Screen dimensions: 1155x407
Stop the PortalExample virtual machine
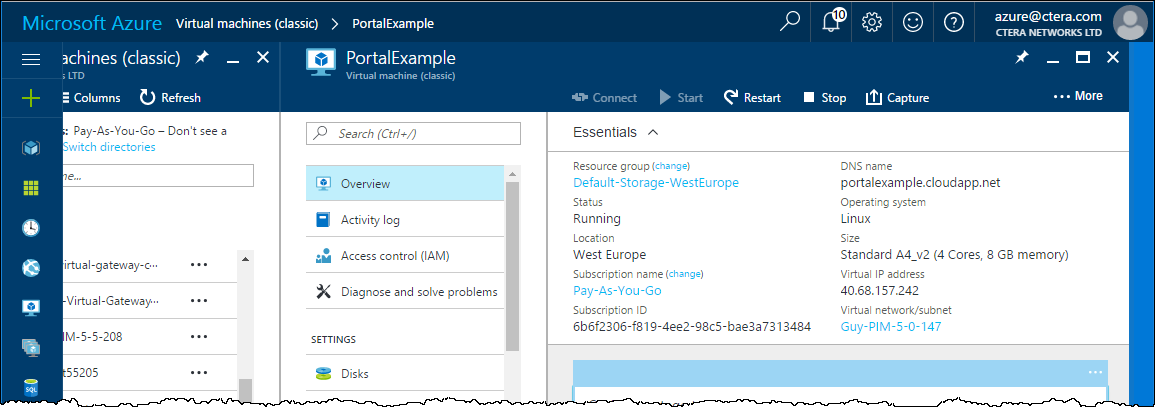[824, 97]
